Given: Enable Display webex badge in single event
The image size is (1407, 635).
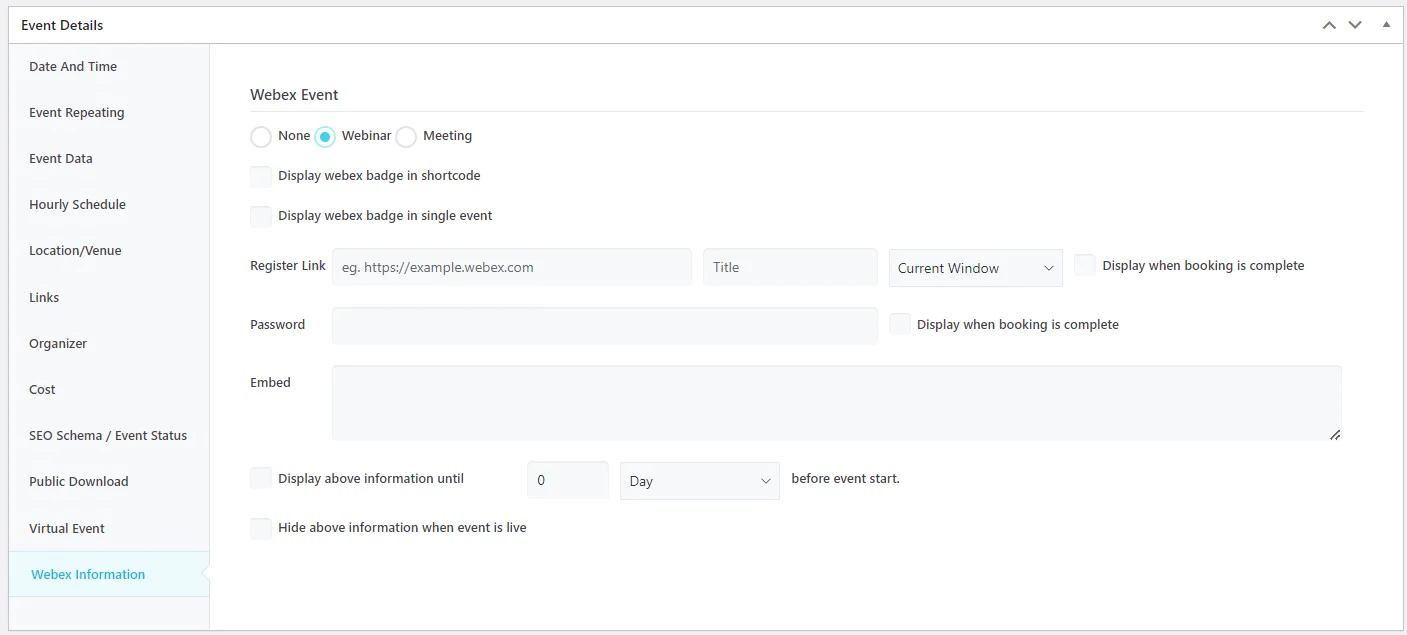Looking at the screenshot, I should point(261,216).
